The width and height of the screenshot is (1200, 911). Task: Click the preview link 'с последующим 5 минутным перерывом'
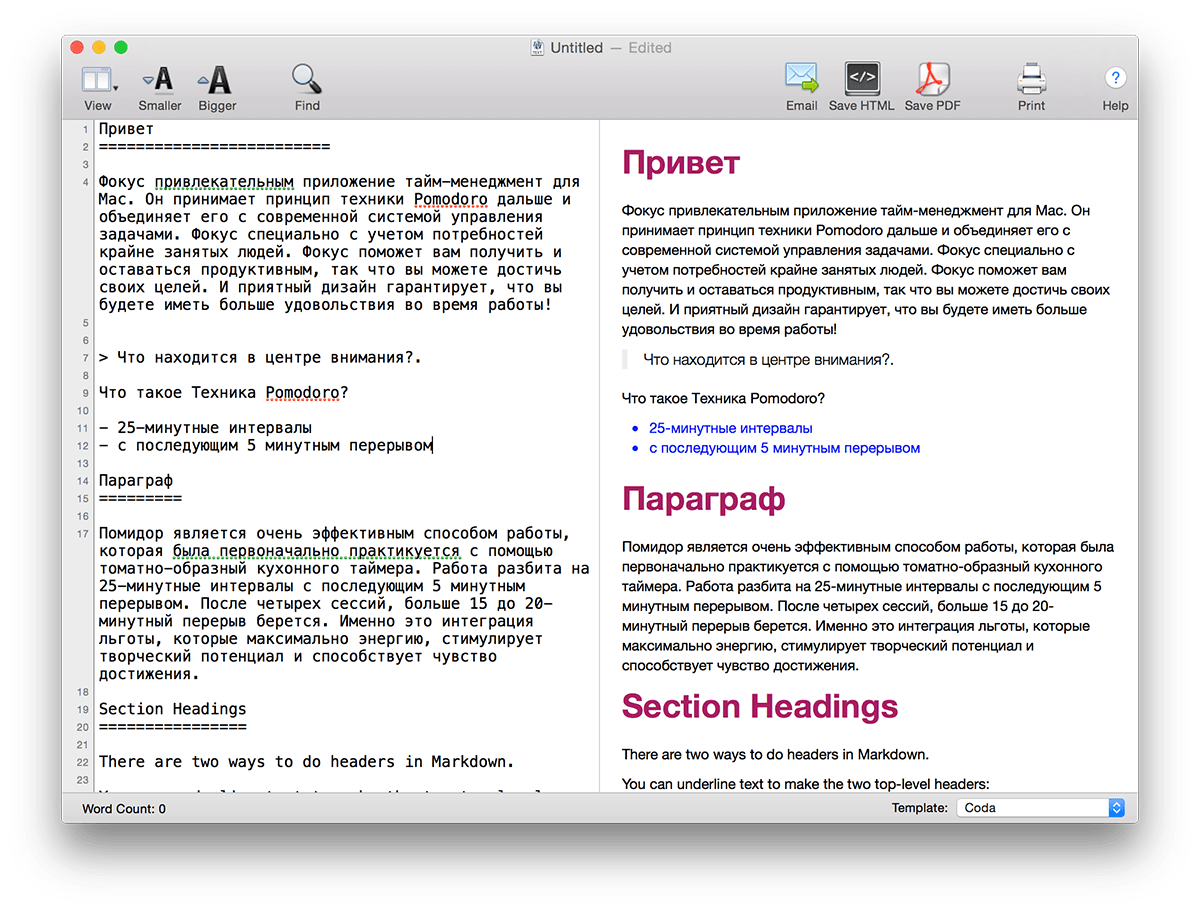pos(784,448)
